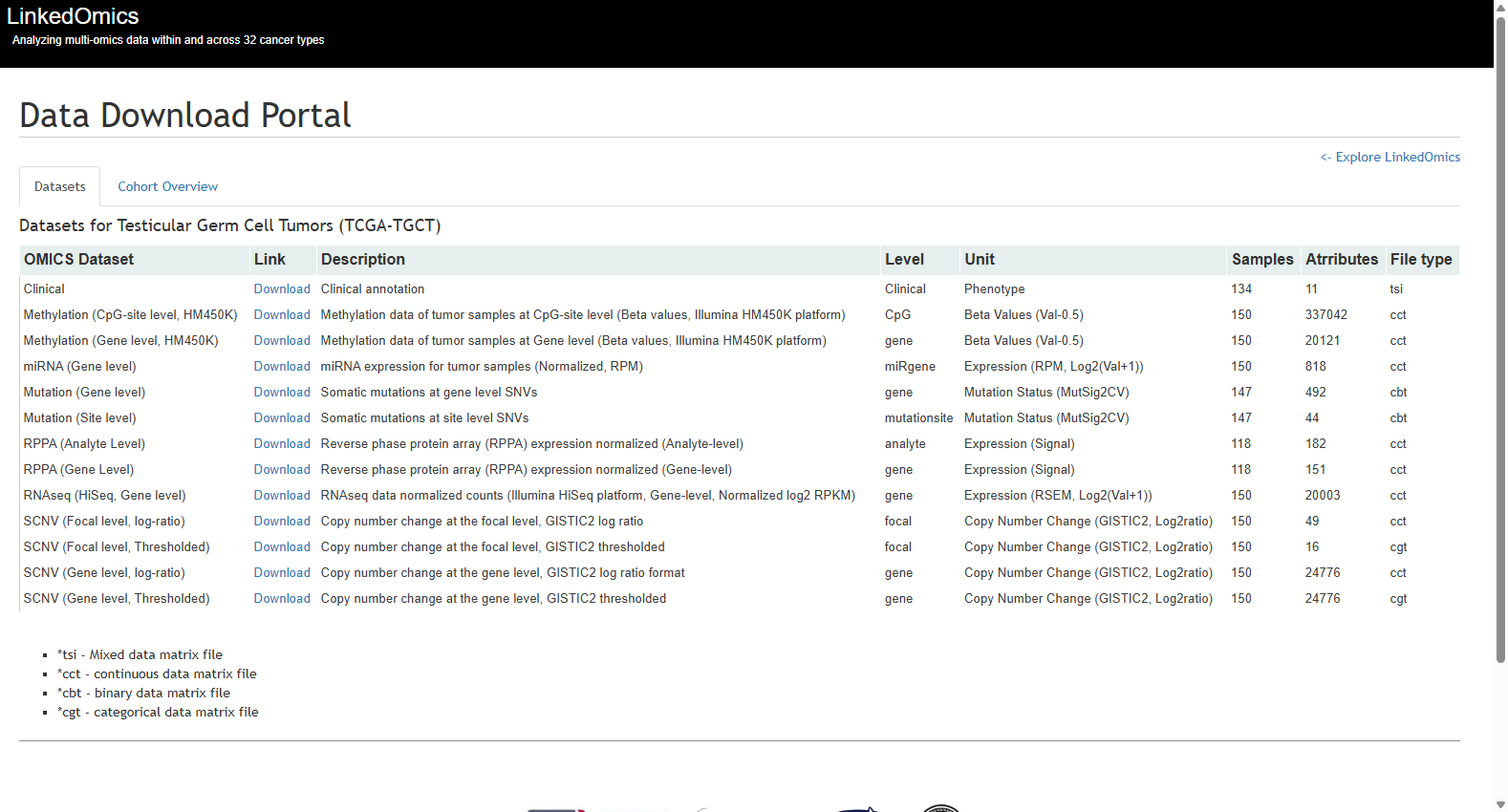Select the 'Analyzing multi-omics data' tagline
The image size is (1508, 812).
pos(168,40)
